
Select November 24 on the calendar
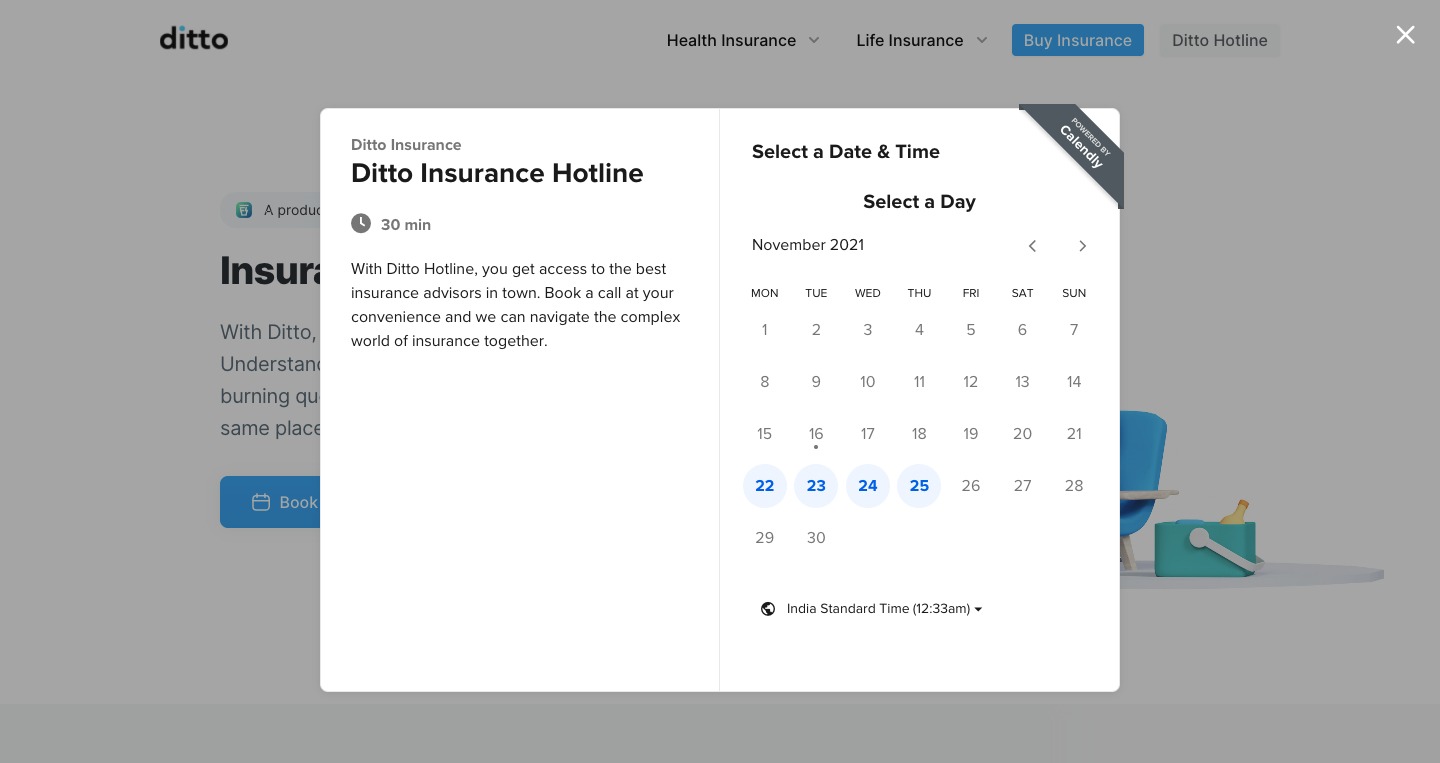868,486
